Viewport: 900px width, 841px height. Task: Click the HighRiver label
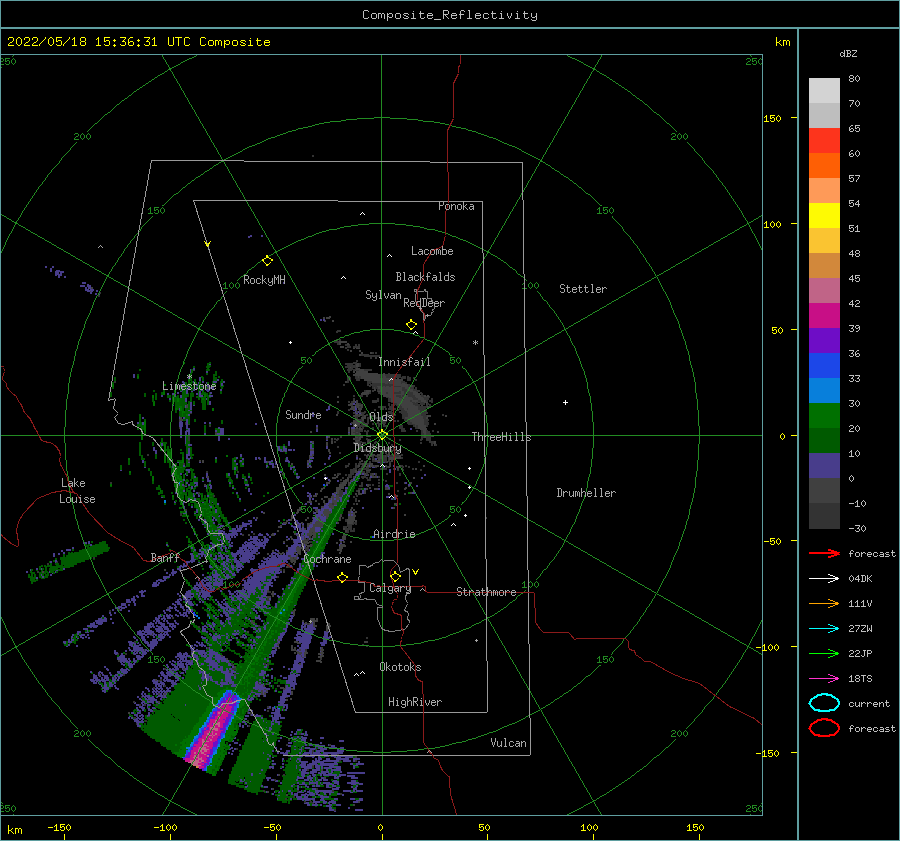point(415,702)
